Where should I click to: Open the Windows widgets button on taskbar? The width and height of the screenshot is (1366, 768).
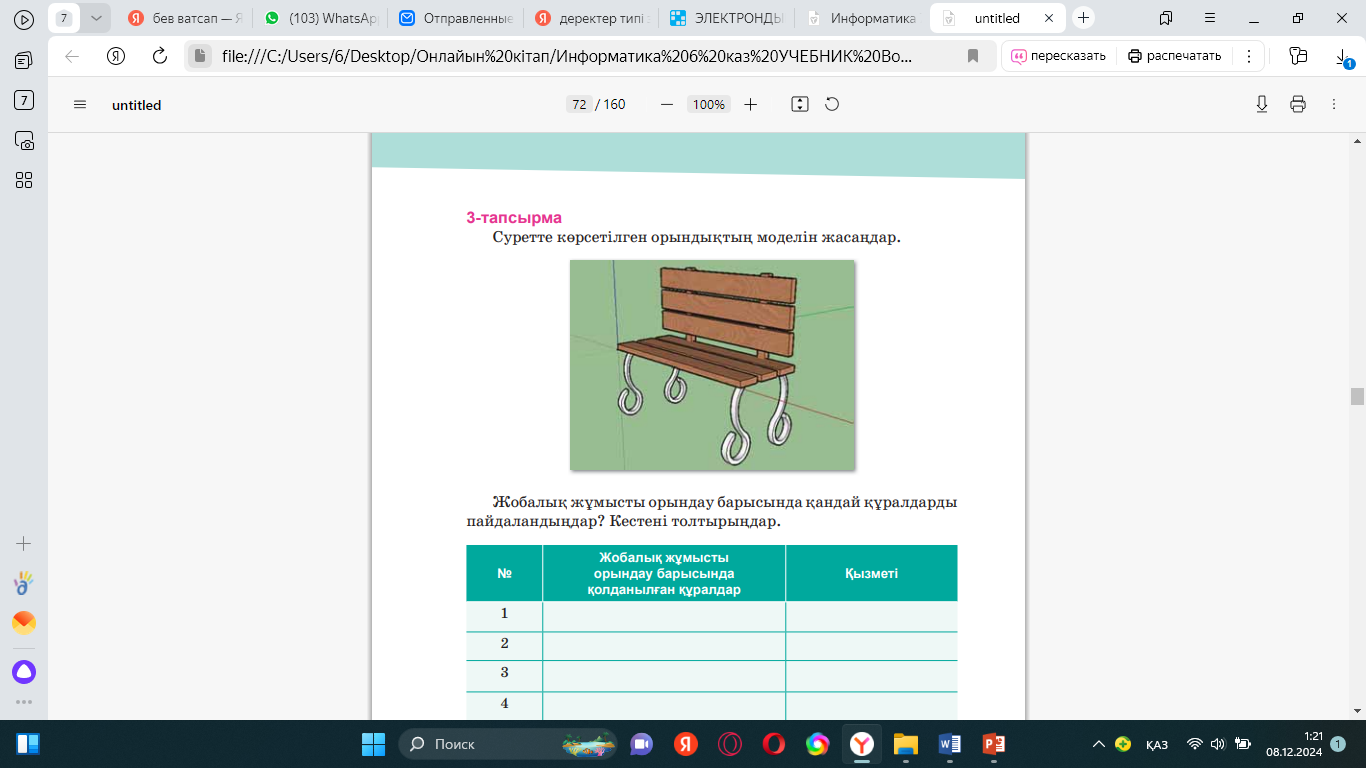[x=28, y=744]
